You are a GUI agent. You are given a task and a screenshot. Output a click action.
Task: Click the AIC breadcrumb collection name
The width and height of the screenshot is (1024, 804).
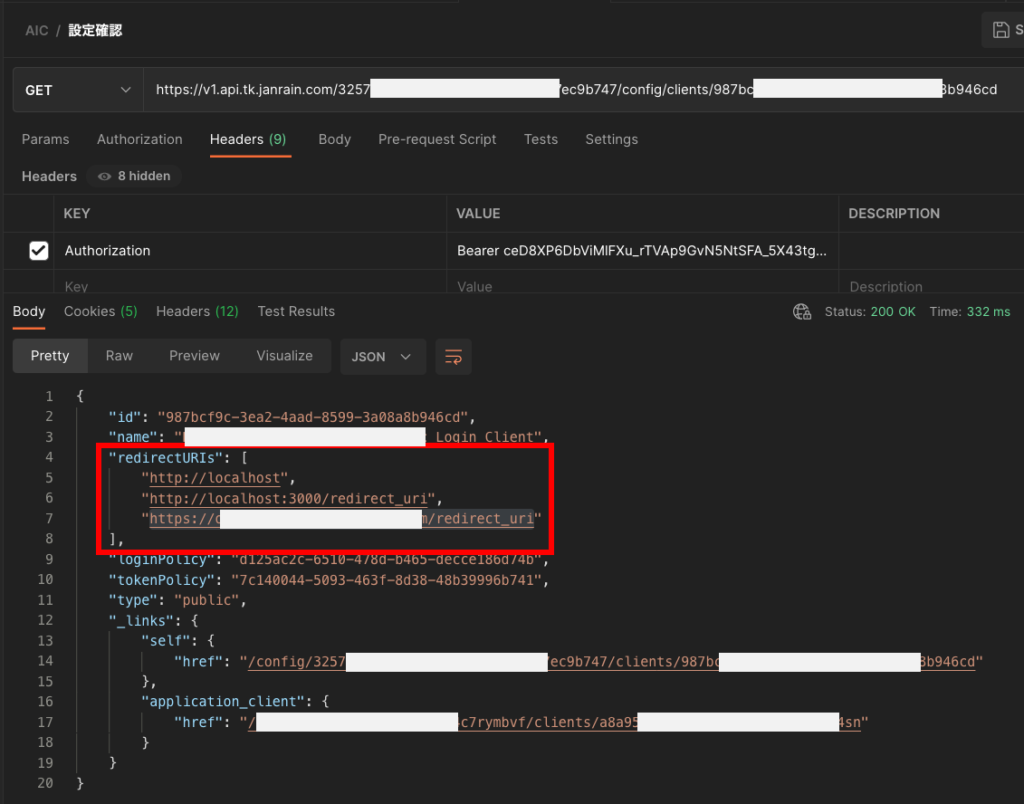tap(36, 30)
